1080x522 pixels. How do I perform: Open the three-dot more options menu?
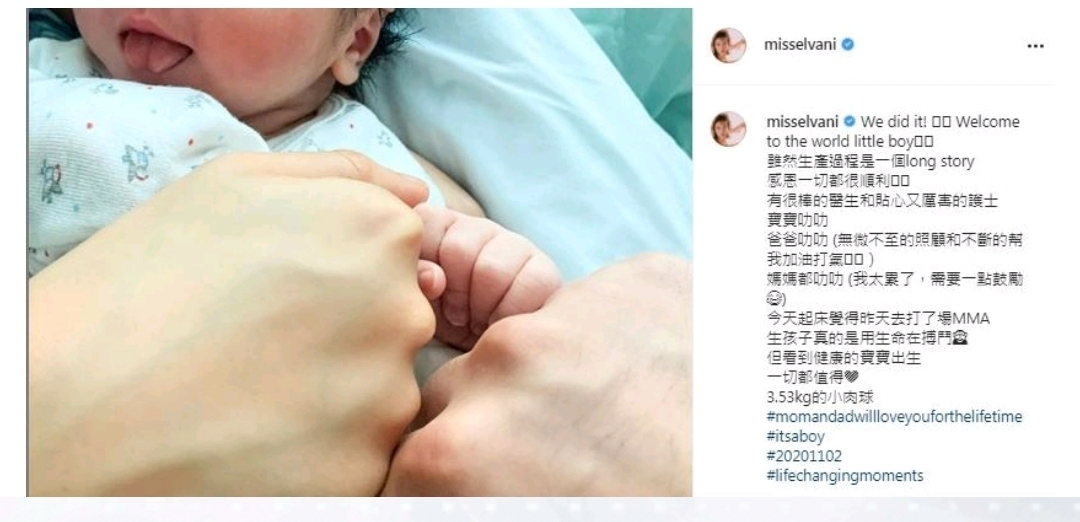[1035, 46]
